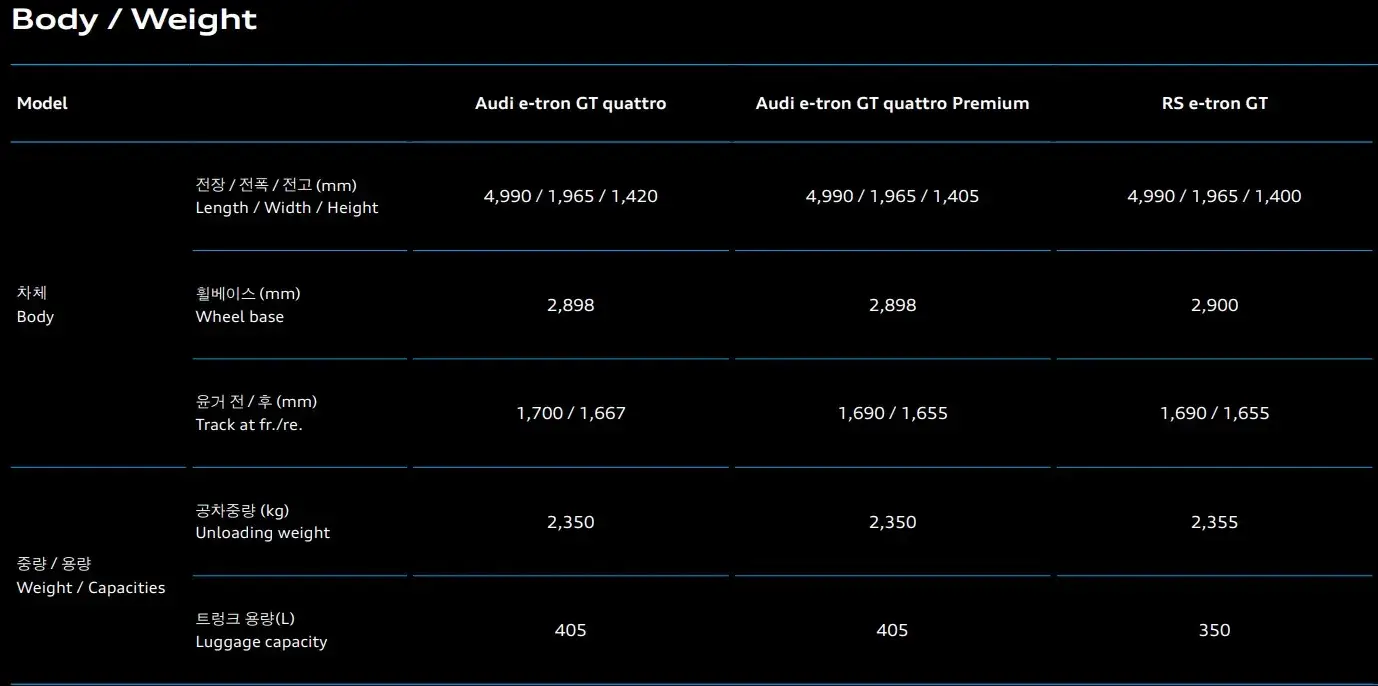The height and width of the screenshot is (686, 1378).
Task: Select track 1,690 / 1,655 for RS e-tron GT
Action: pyautogui.click(x=1214, y=413)
